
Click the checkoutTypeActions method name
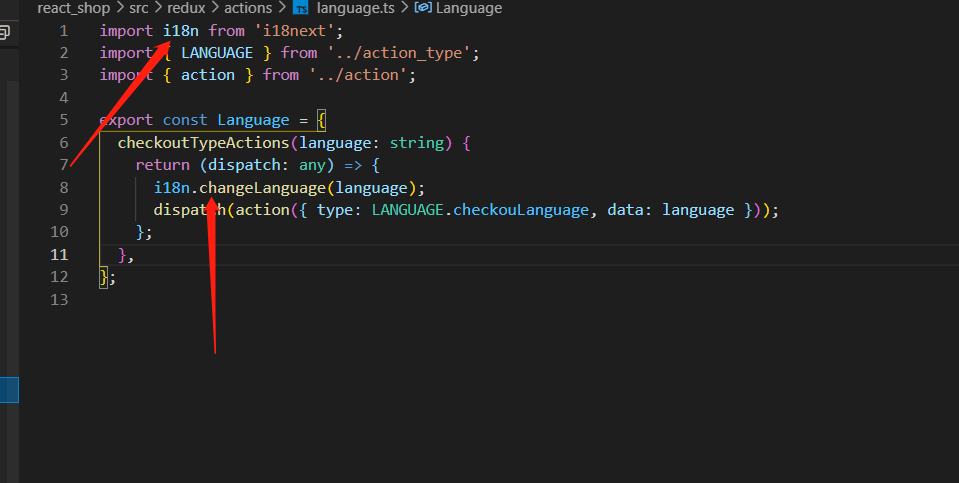tap(203, 142)
